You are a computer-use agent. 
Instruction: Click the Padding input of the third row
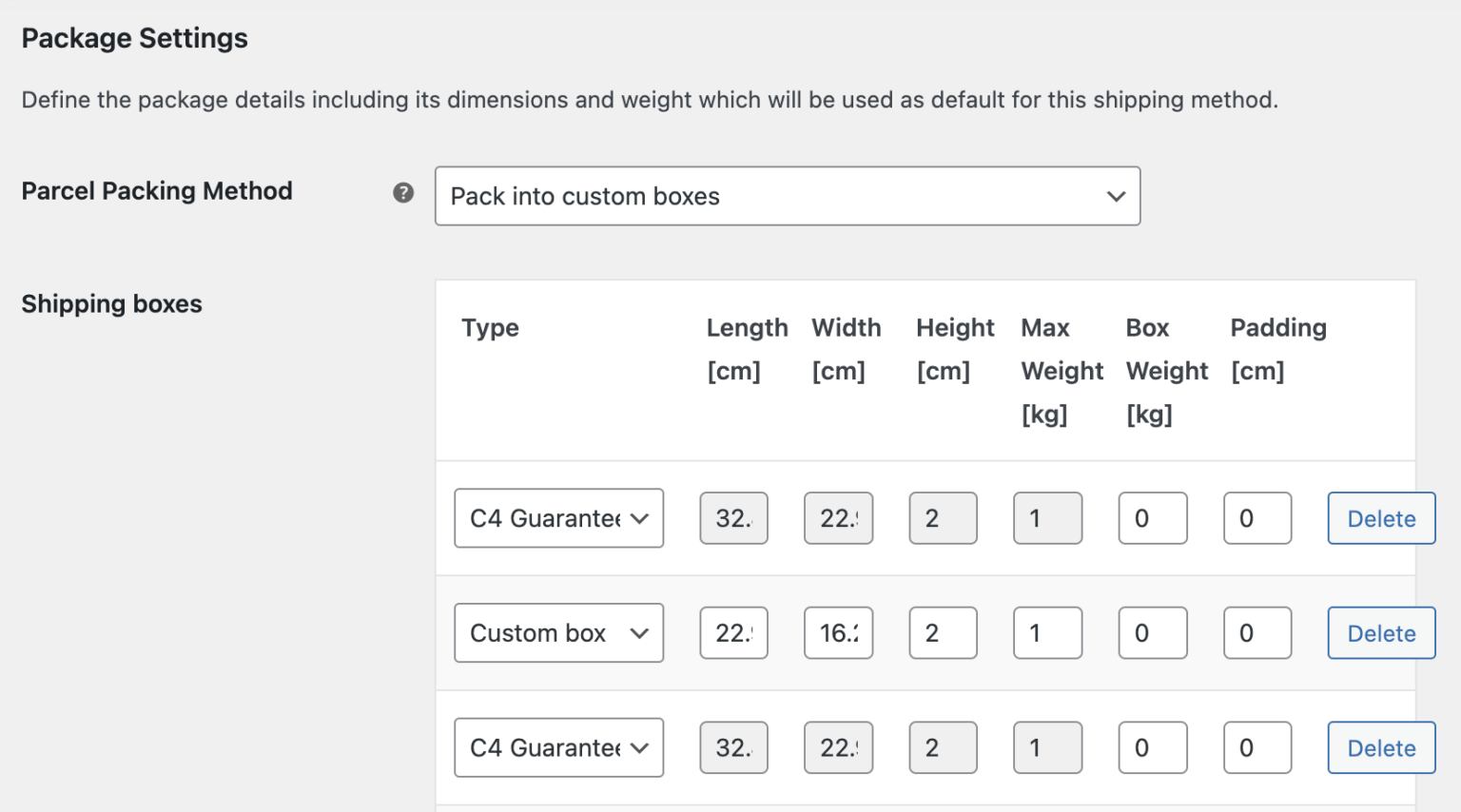point(1256,747)
